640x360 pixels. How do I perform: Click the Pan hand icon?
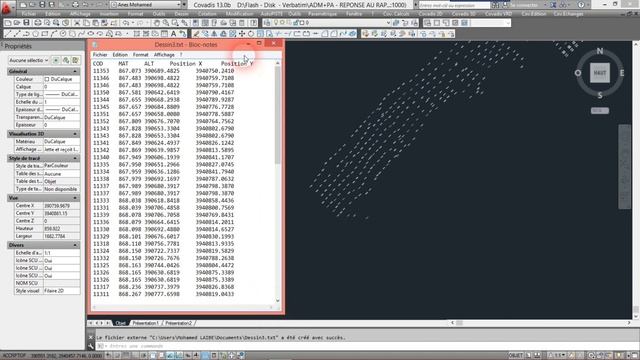pos(157,23)
